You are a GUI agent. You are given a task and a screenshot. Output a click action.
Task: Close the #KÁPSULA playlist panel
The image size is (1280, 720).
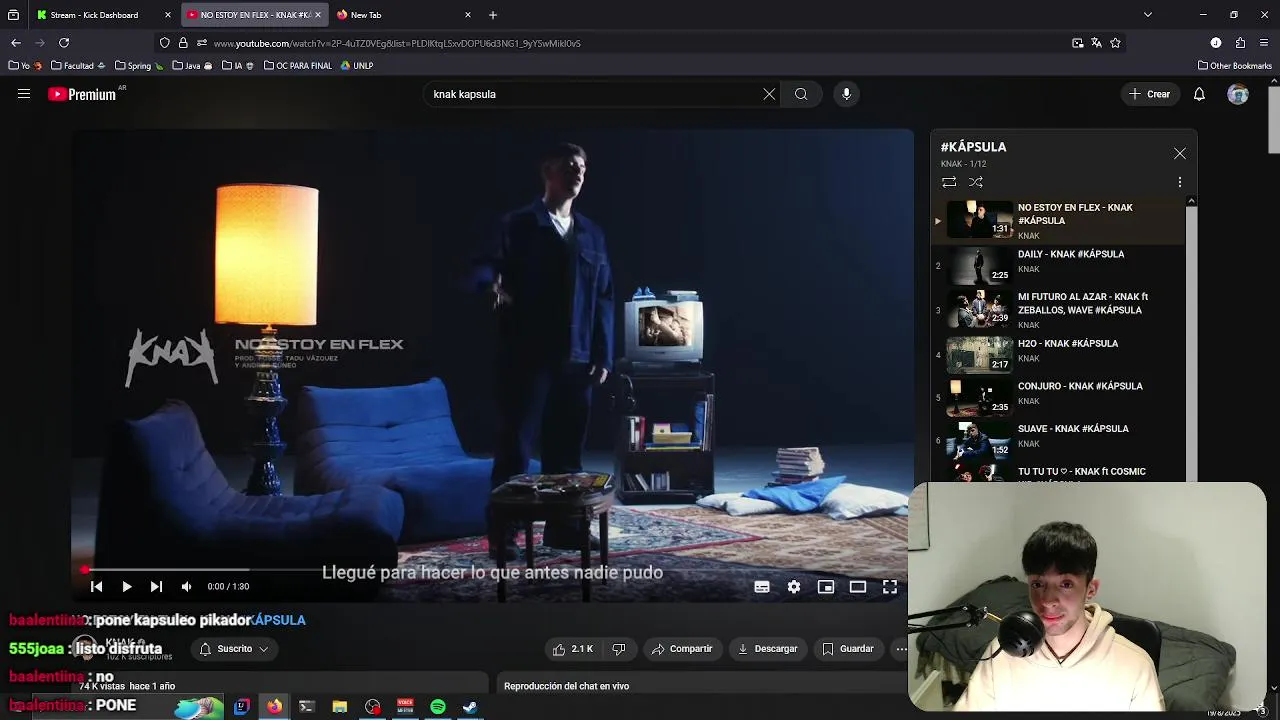click(1180, 153)
